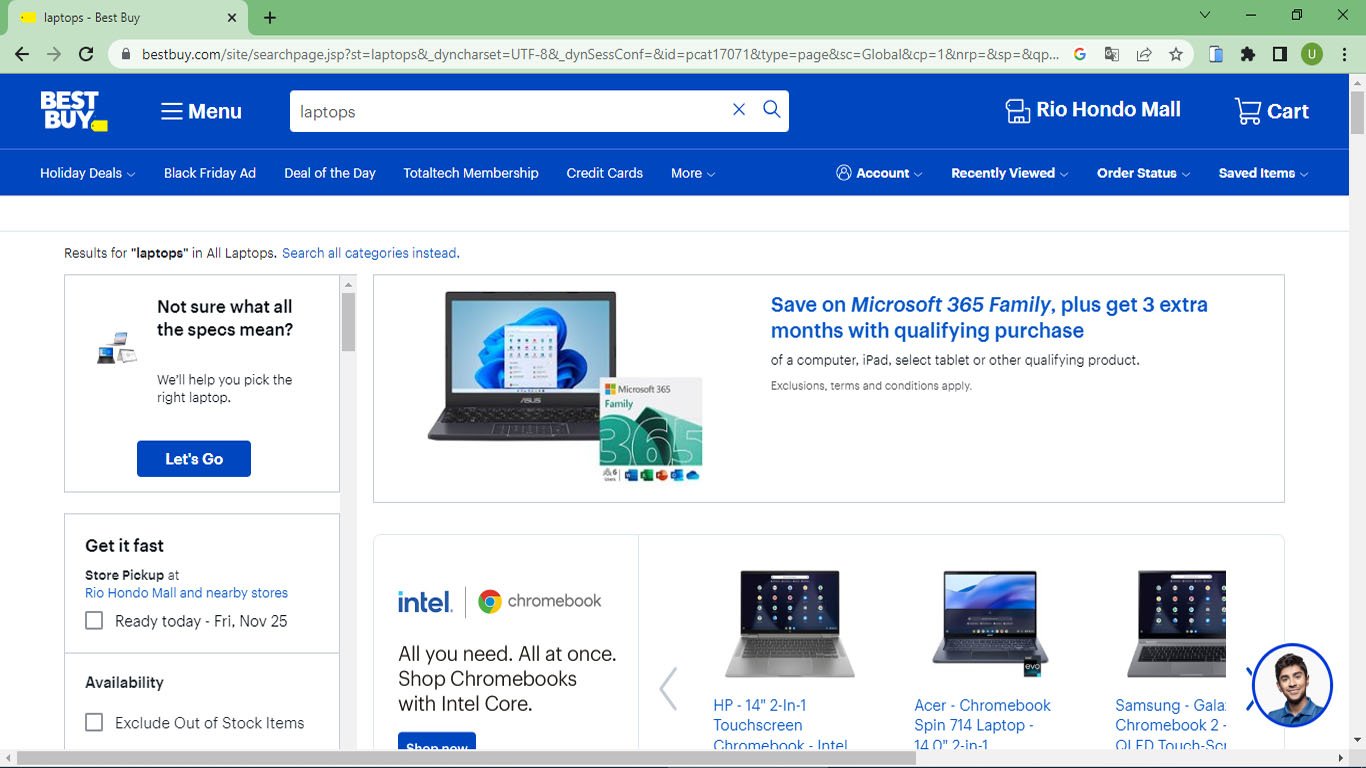
Task: Click Search all categories instead link
Action: click(370, 253)
